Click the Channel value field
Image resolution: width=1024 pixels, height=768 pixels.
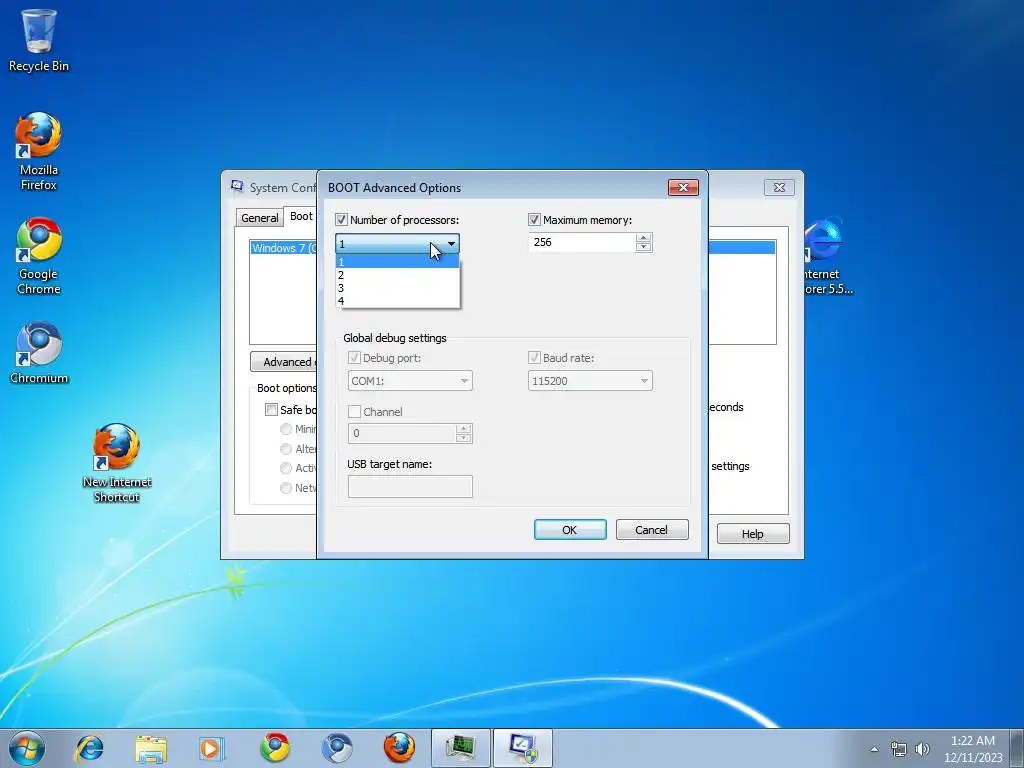[x=402, y=433]
